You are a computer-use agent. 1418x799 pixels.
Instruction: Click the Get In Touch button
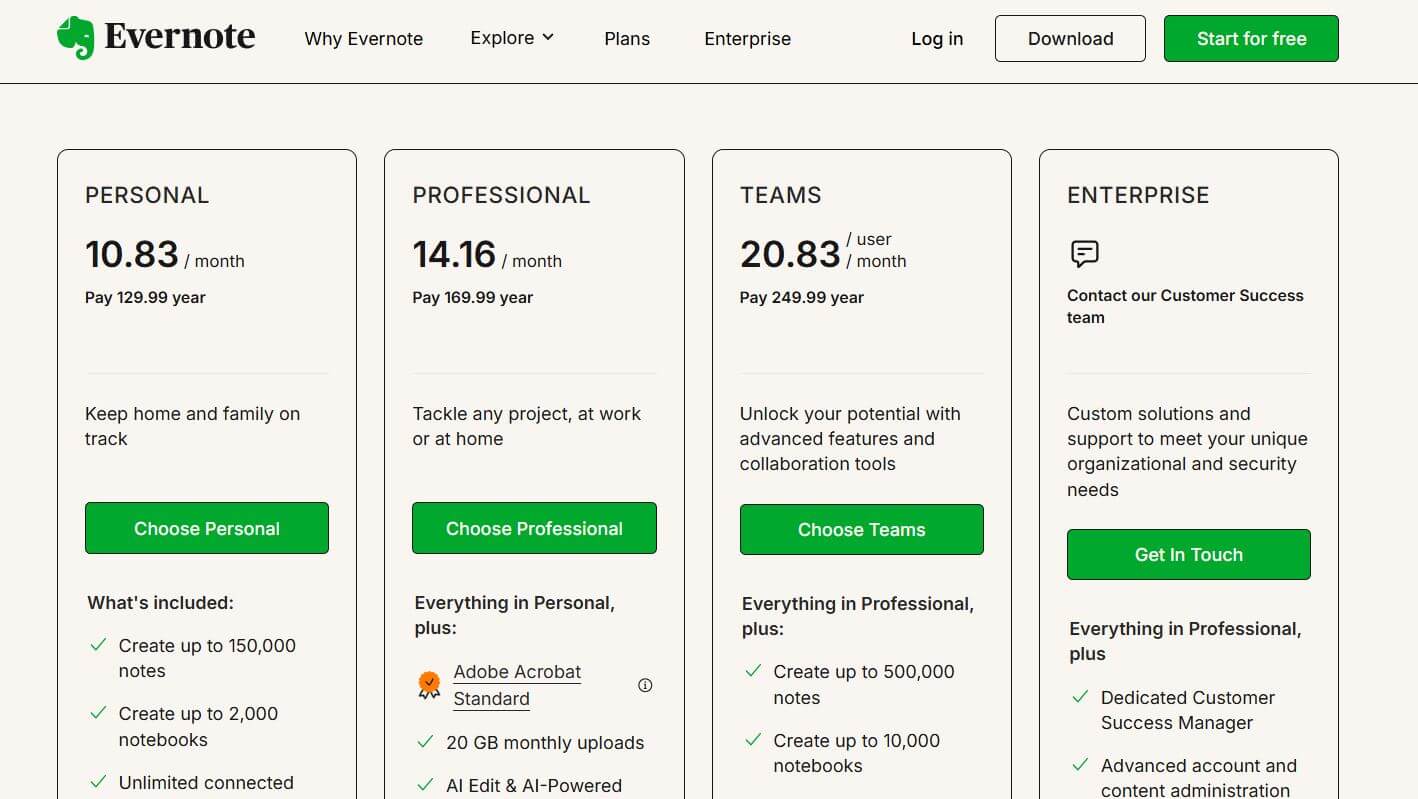[x=1188, y=554]
